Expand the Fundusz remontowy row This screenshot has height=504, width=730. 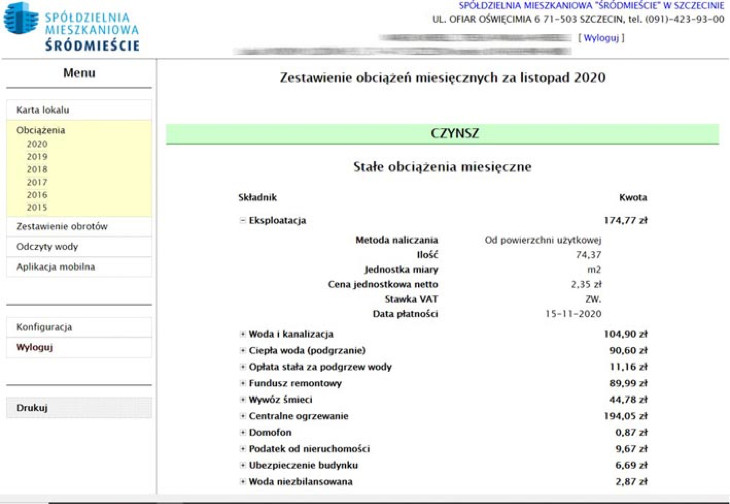click(242, 383)
